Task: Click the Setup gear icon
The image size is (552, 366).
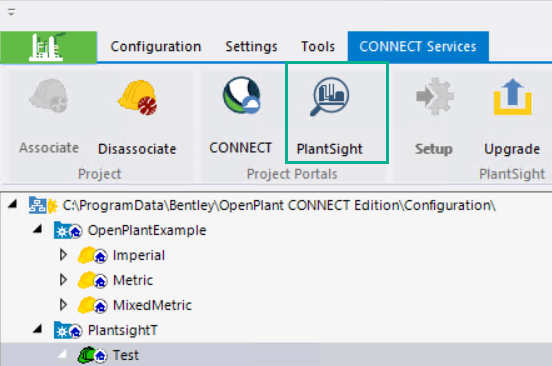Action: 434,96
